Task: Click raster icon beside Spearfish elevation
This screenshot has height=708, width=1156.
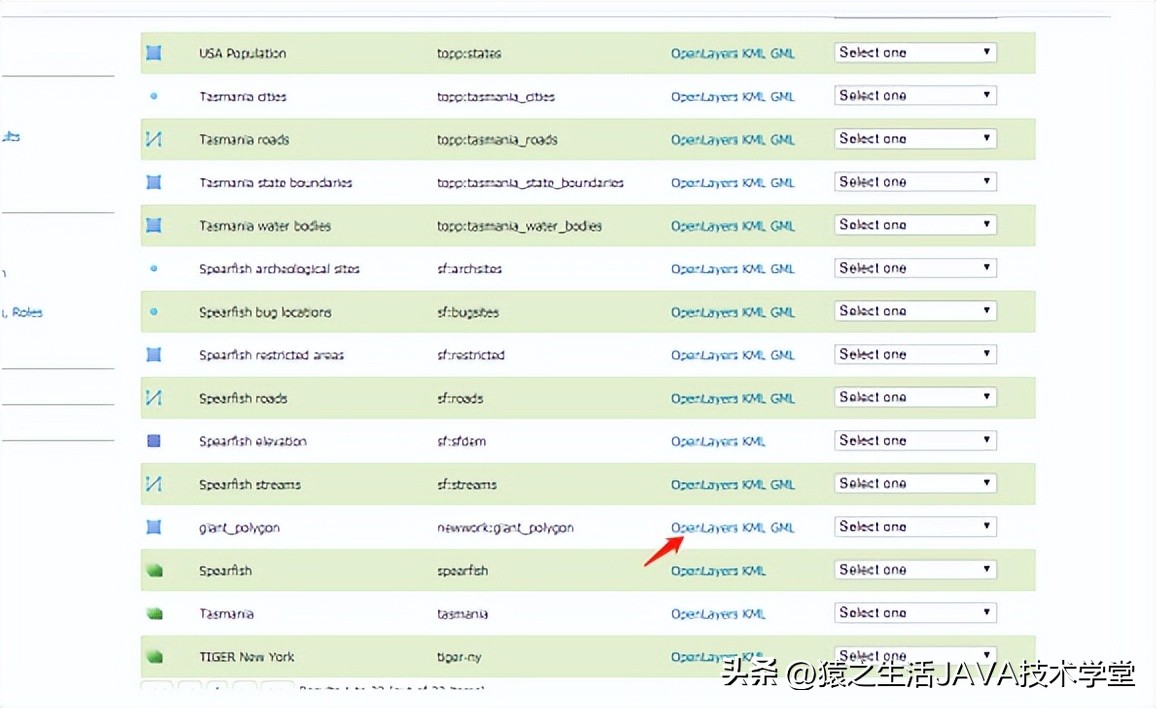Action: coord(153,441)
